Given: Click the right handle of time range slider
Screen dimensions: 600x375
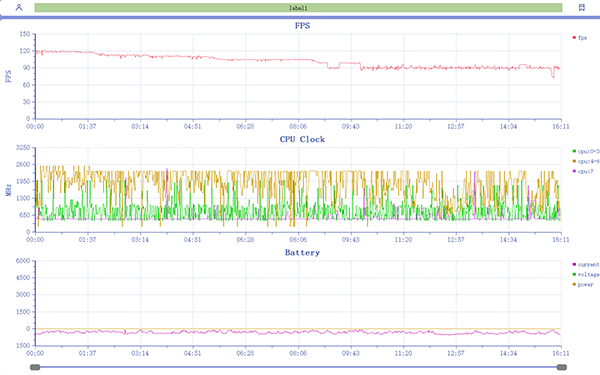Looking at the screenshot, I should (x=562, y=367).
